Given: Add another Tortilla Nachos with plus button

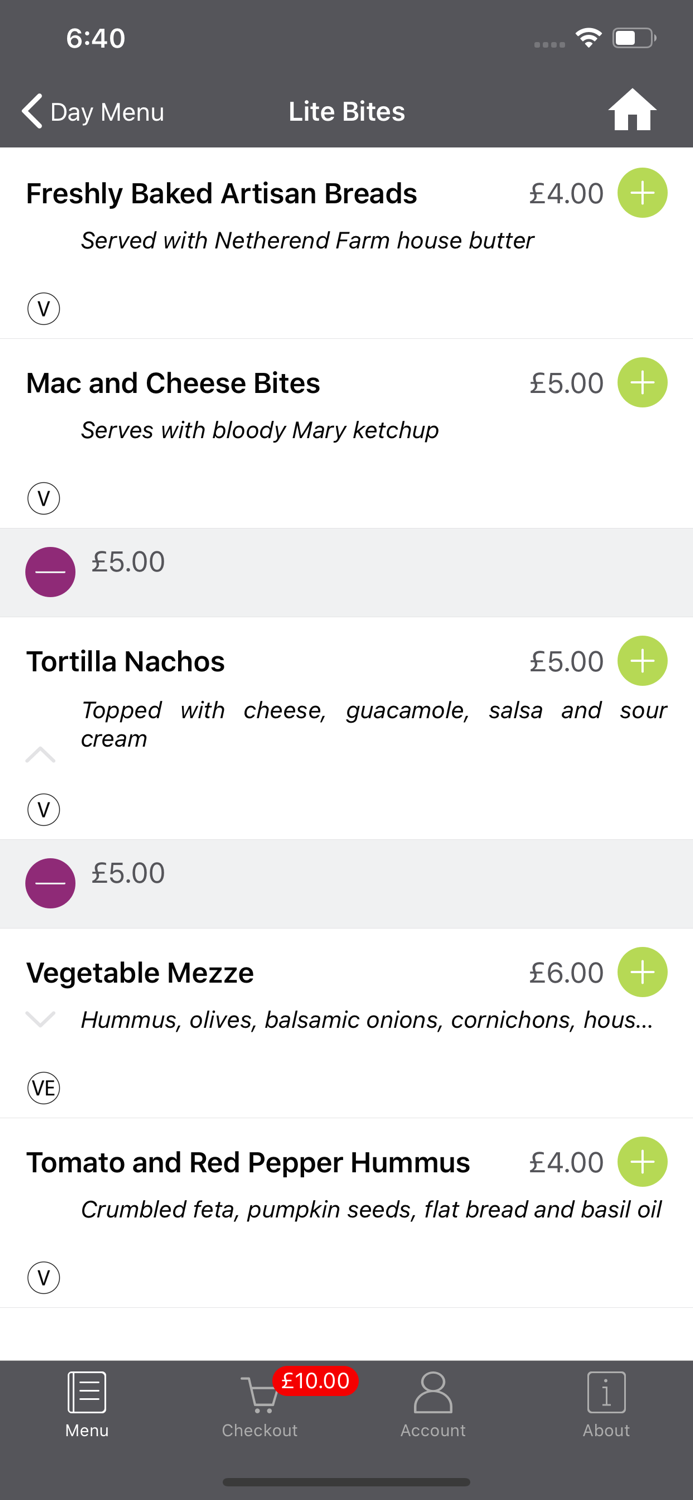Looking at the screenshot, I should coord(642,661).
